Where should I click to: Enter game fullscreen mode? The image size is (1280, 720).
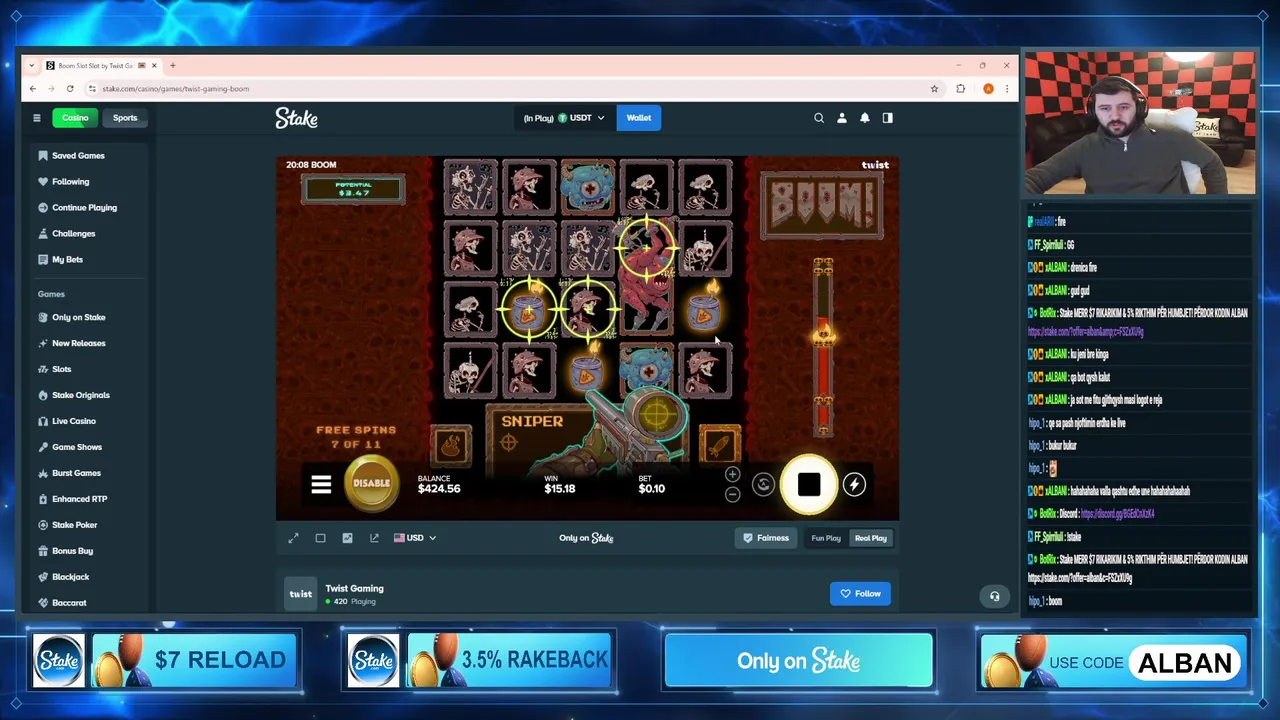point(294,538)
